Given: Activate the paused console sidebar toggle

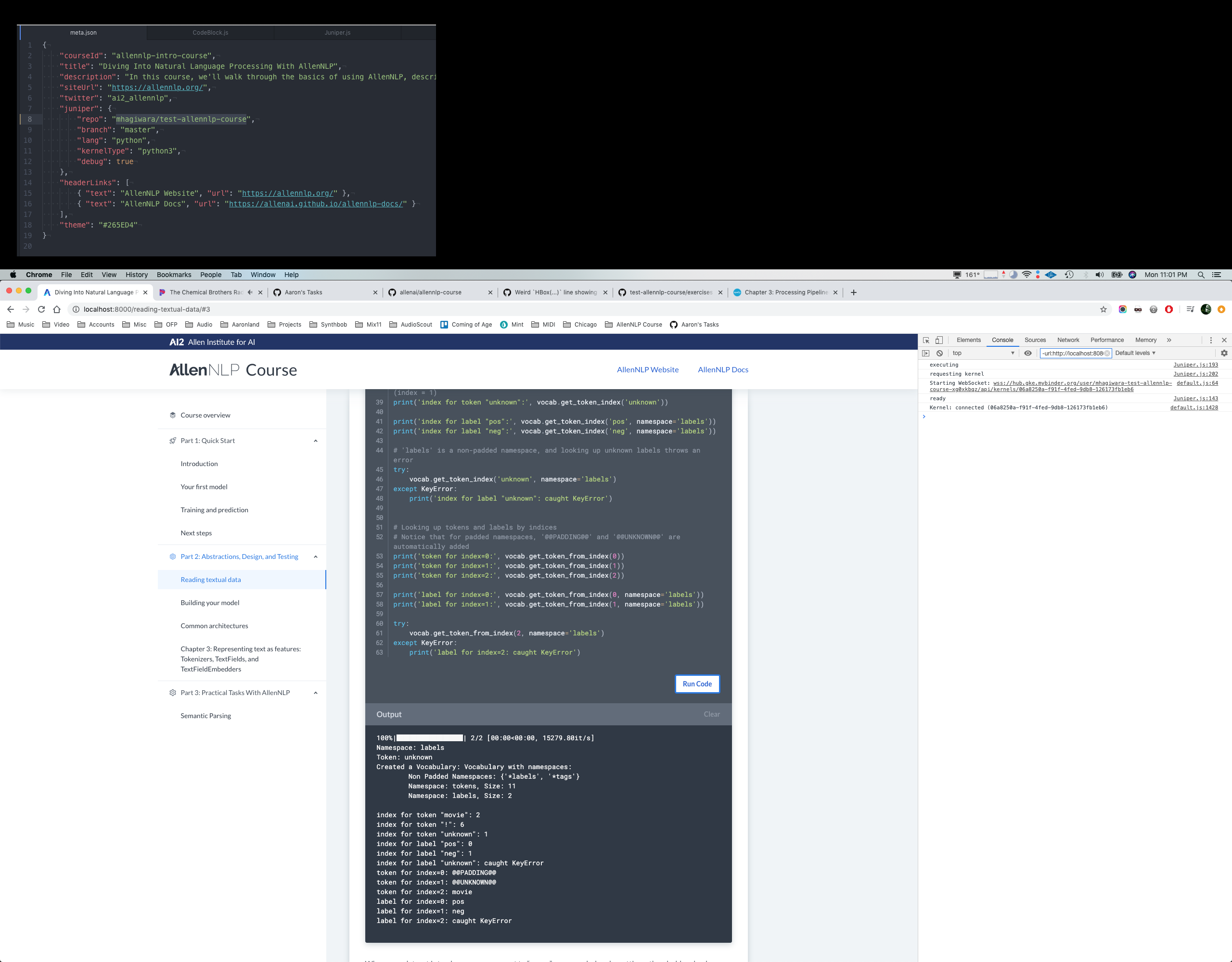Looking at the screenshot, I should pyautogui.click(x=927, y=354).
